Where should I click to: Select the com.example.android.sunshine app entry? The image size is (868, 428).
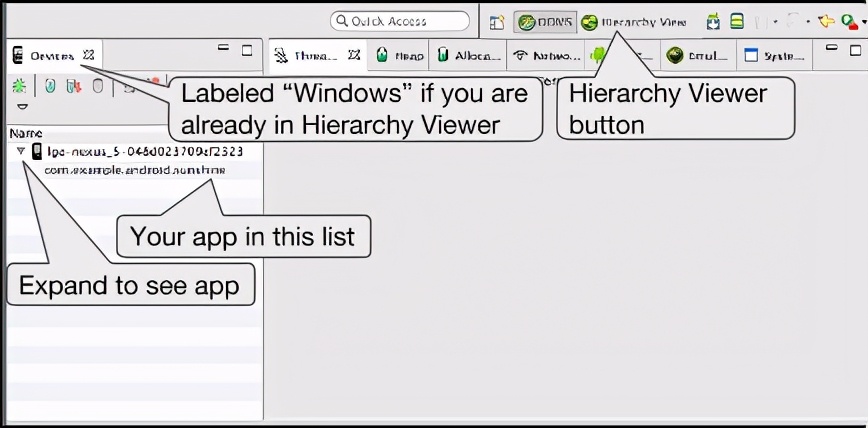point(135,170)
